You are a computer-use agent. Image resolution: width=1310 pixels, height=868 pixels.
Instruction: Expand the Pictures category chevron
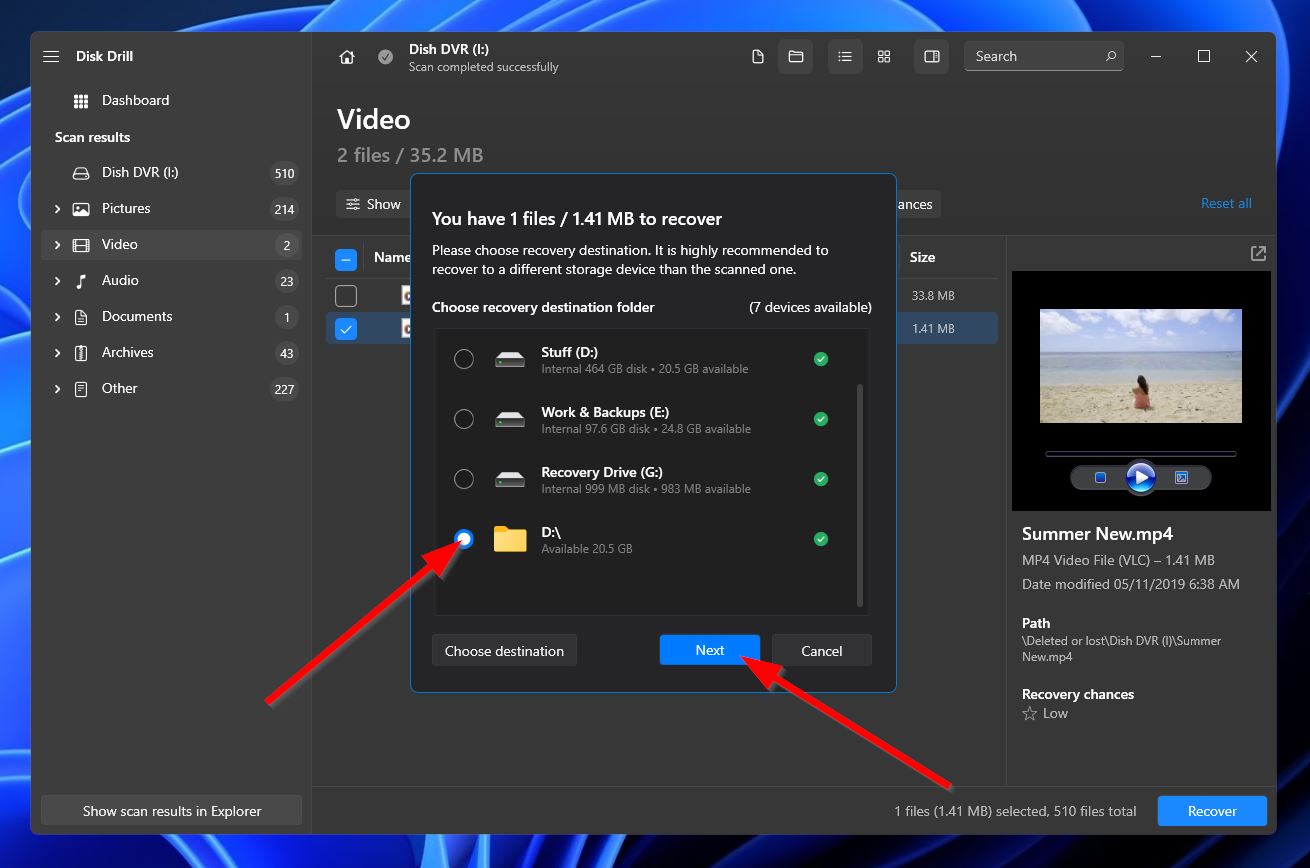click(57, 209)
